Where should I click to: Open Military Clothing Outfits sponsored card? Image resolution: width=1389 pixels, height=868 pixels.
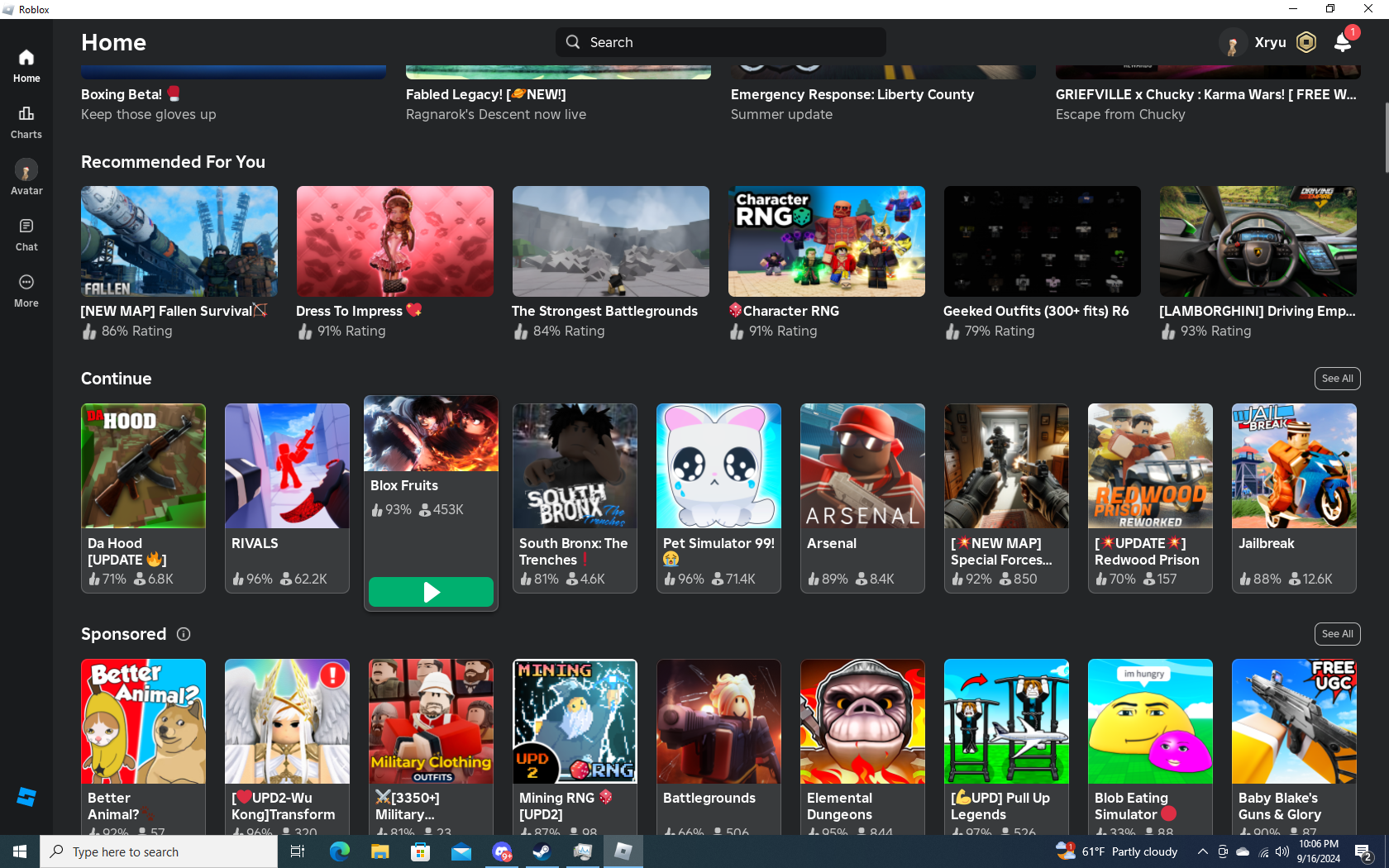431,746
